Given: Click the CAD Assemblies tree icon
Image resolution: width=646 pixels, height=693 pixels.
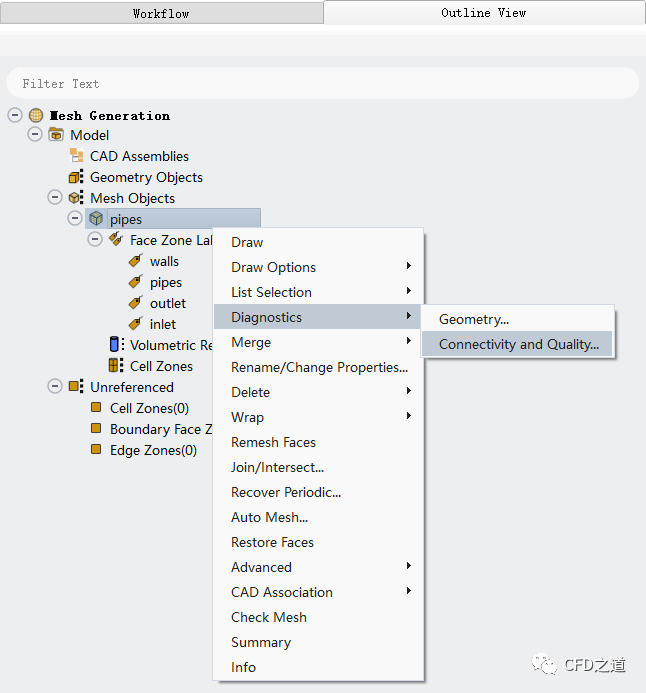Looking at the screenshot, I should coord(76,156).
